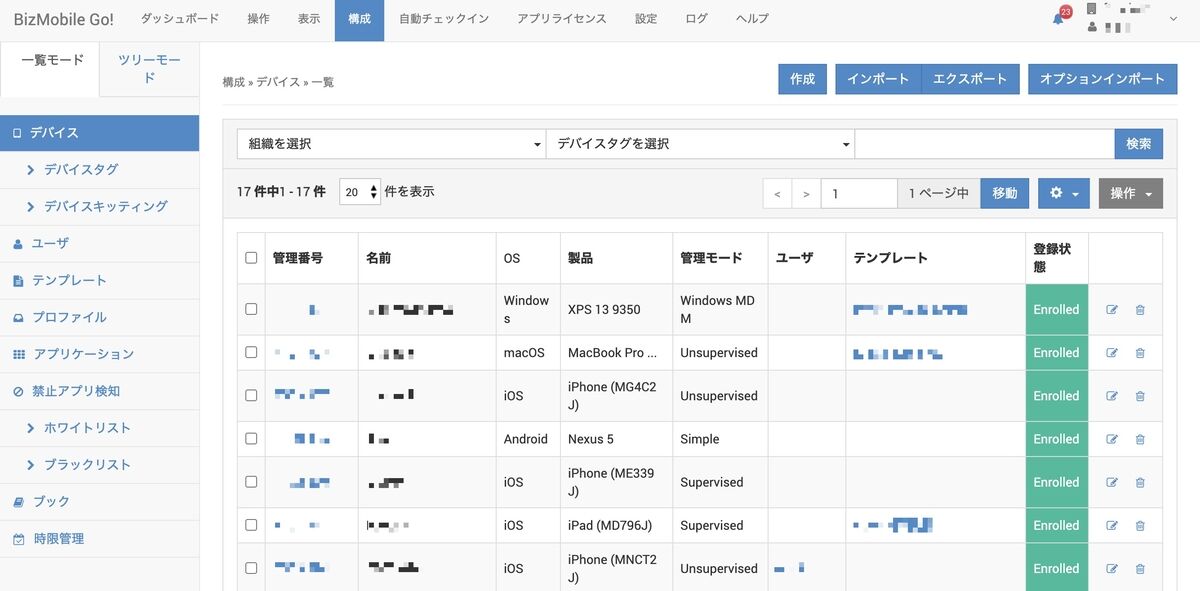Open the gray 操作 dropdown button
The height and width of the screenshot is (591, 1200).
pos(1131,193)
